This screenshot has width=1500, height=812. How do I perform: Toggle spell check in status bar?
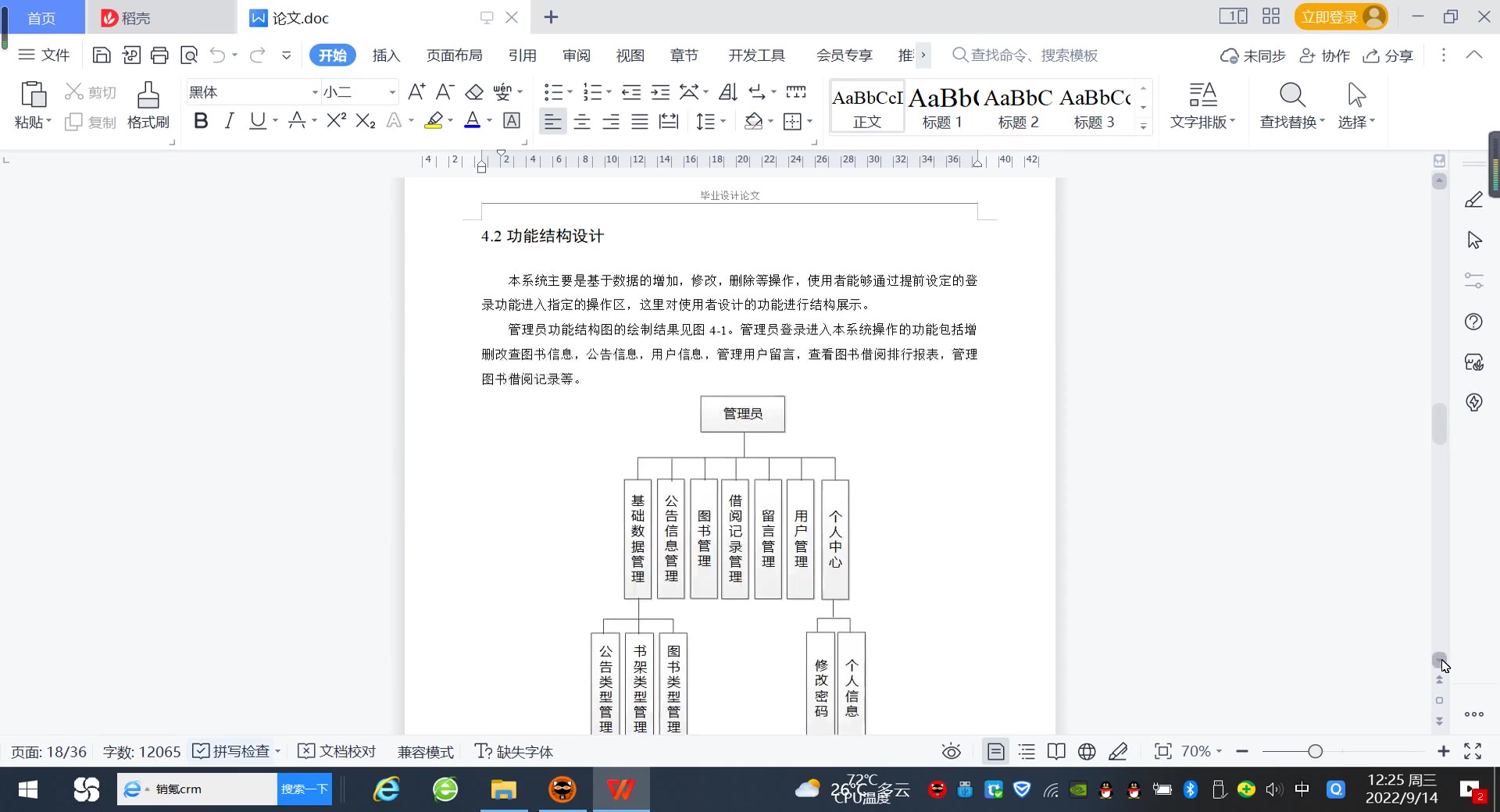(236, 751)
